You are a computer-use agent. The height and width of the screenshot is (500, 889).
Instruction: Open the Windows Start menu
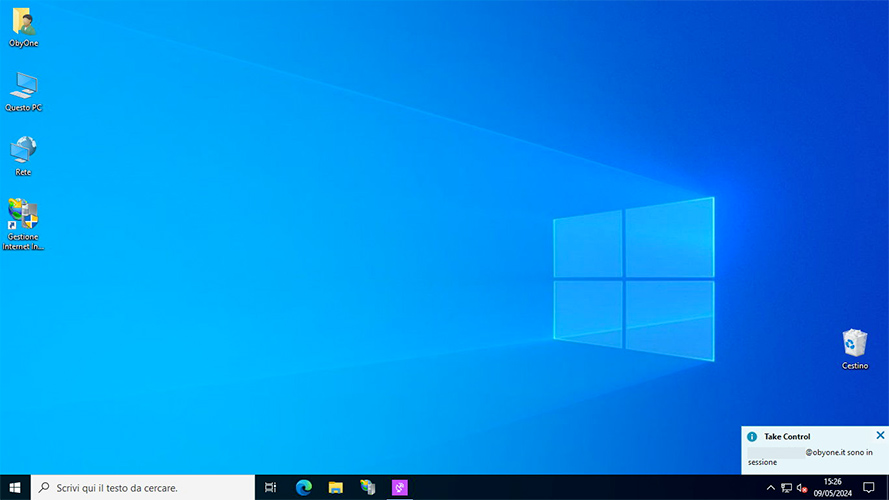(15, 488)
